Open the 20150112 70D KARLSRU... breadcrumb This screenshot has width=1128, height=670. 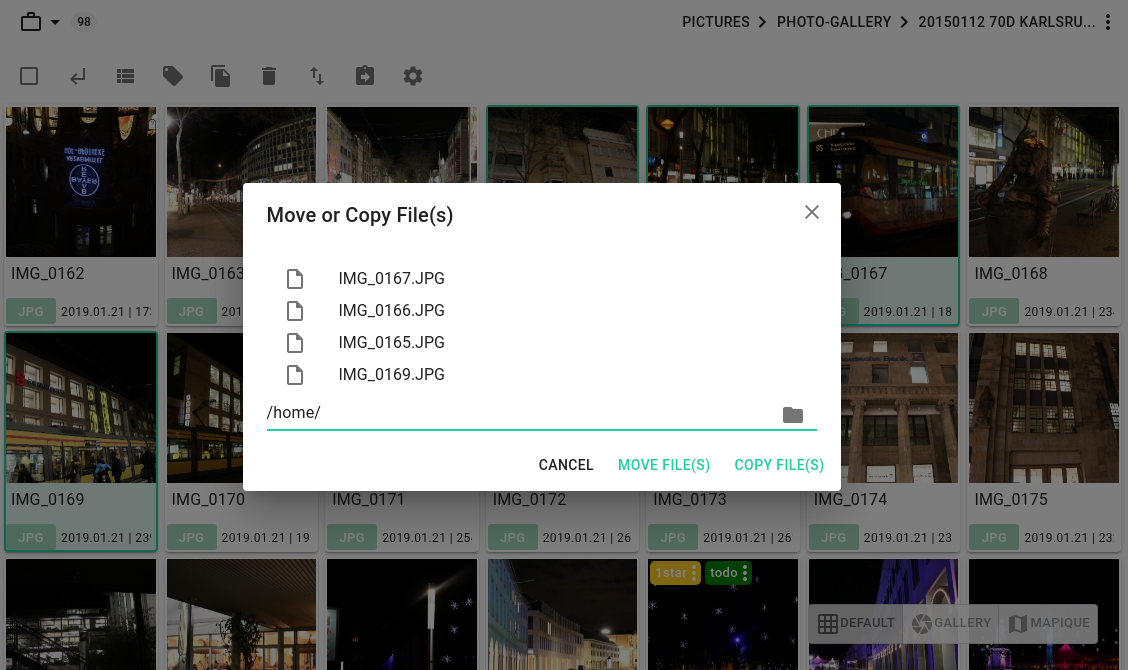[1006, 22]
